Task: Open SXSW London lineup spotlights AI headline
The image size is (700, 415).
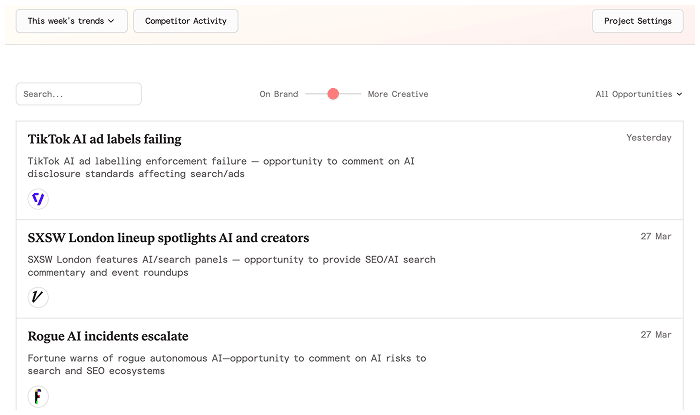Action: click(x=168, y=238)
